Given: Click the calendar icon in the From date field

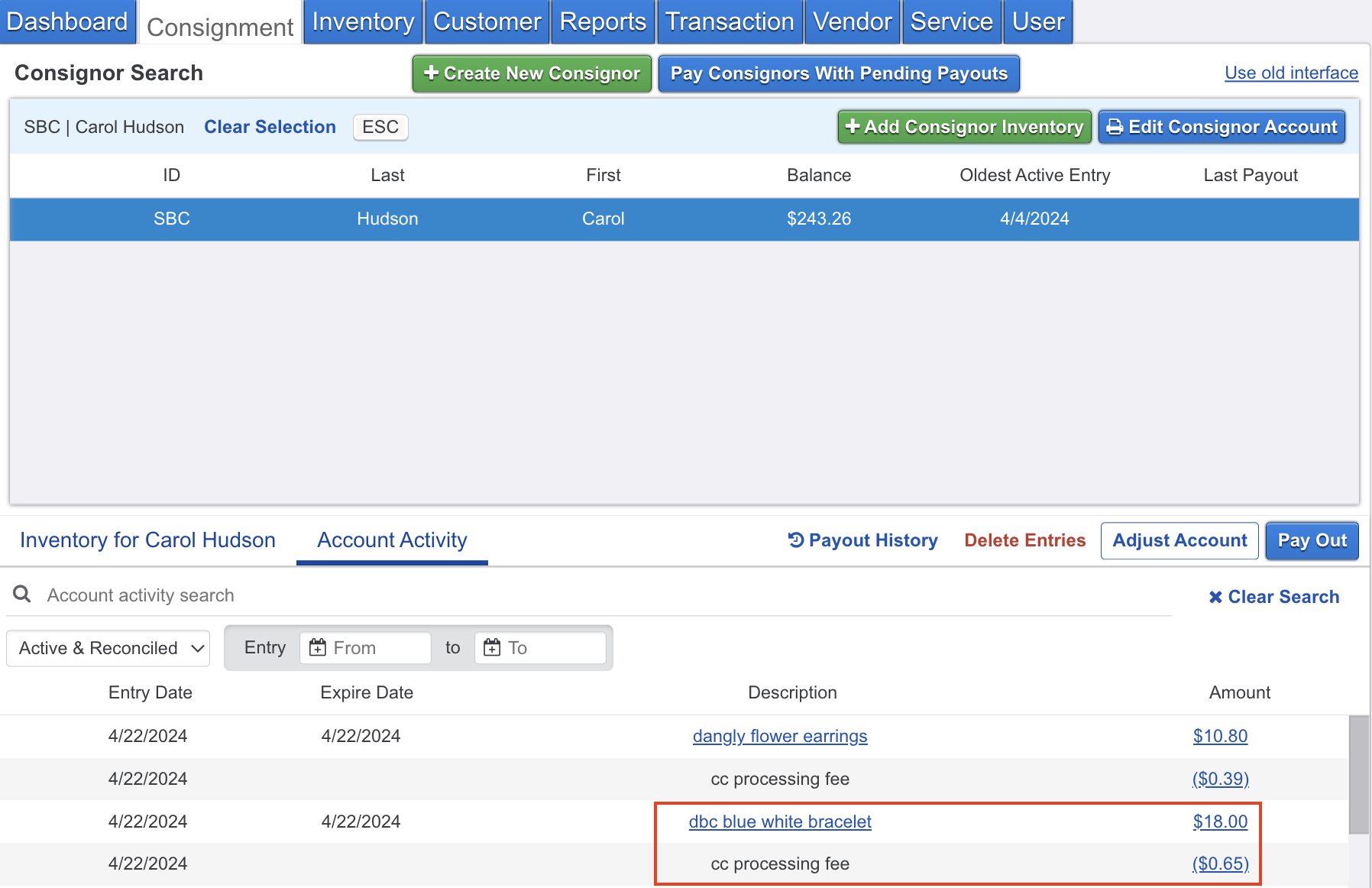Looking at the screenshot, I should (x=318, y=648).
